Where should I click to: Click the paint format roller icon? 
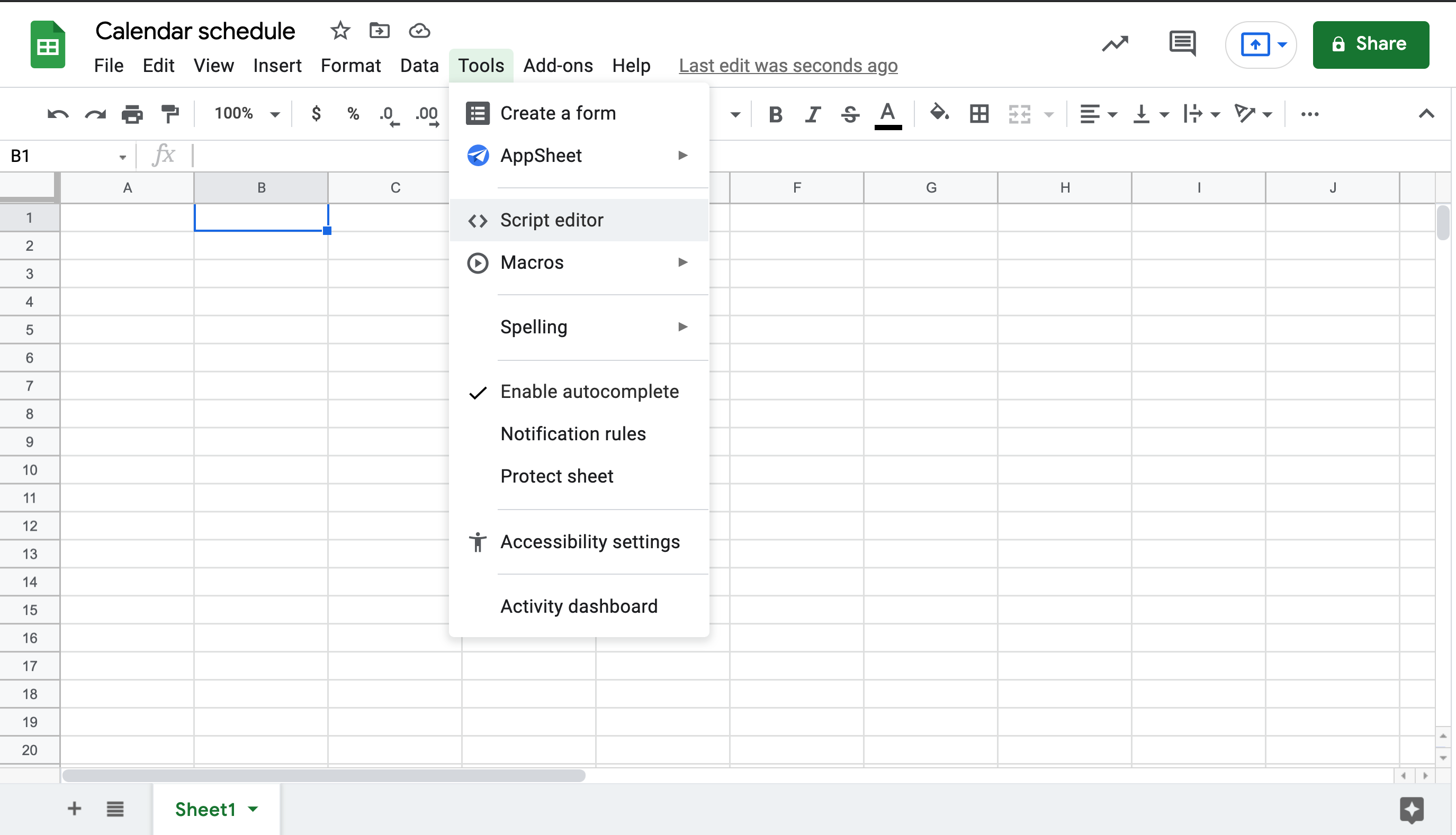coord(170,114)
